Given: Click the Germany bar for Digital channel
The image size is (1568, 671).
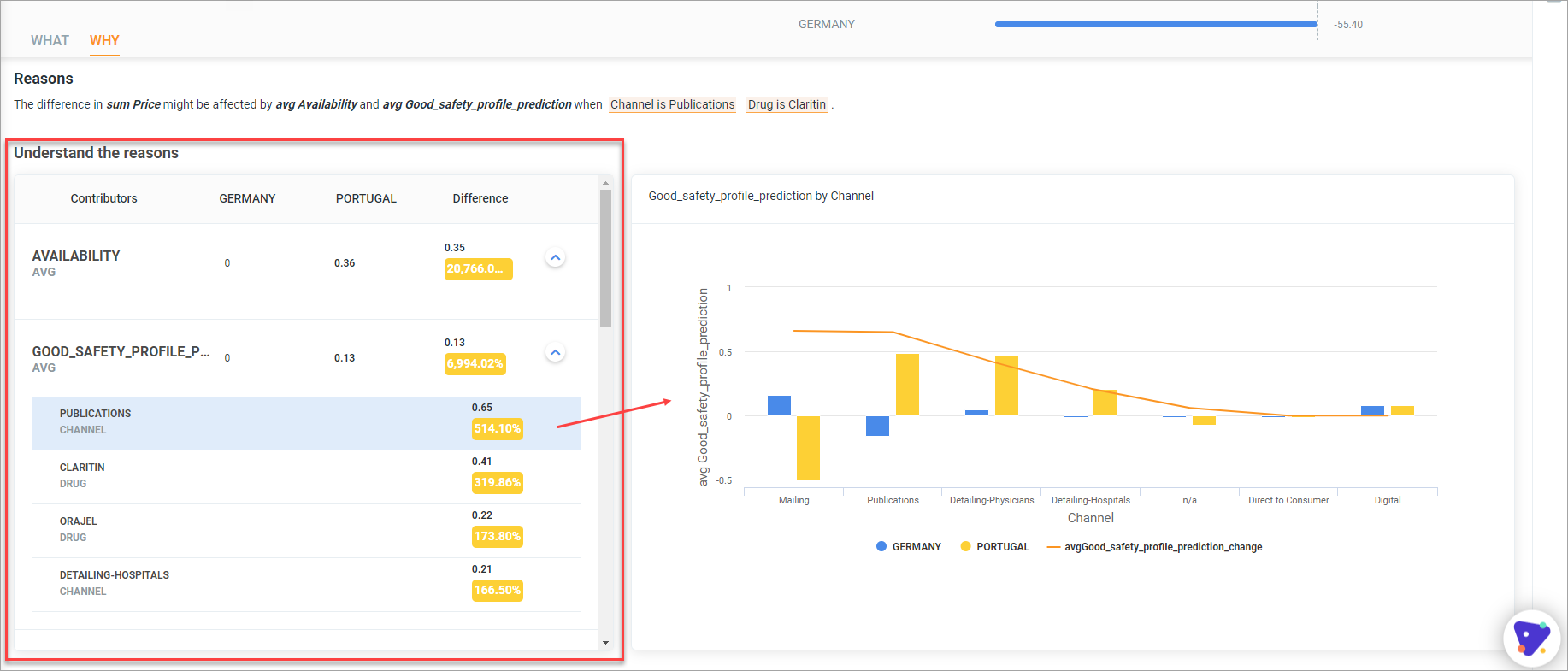Looking at the screenshot, I should pos(1372,411).
